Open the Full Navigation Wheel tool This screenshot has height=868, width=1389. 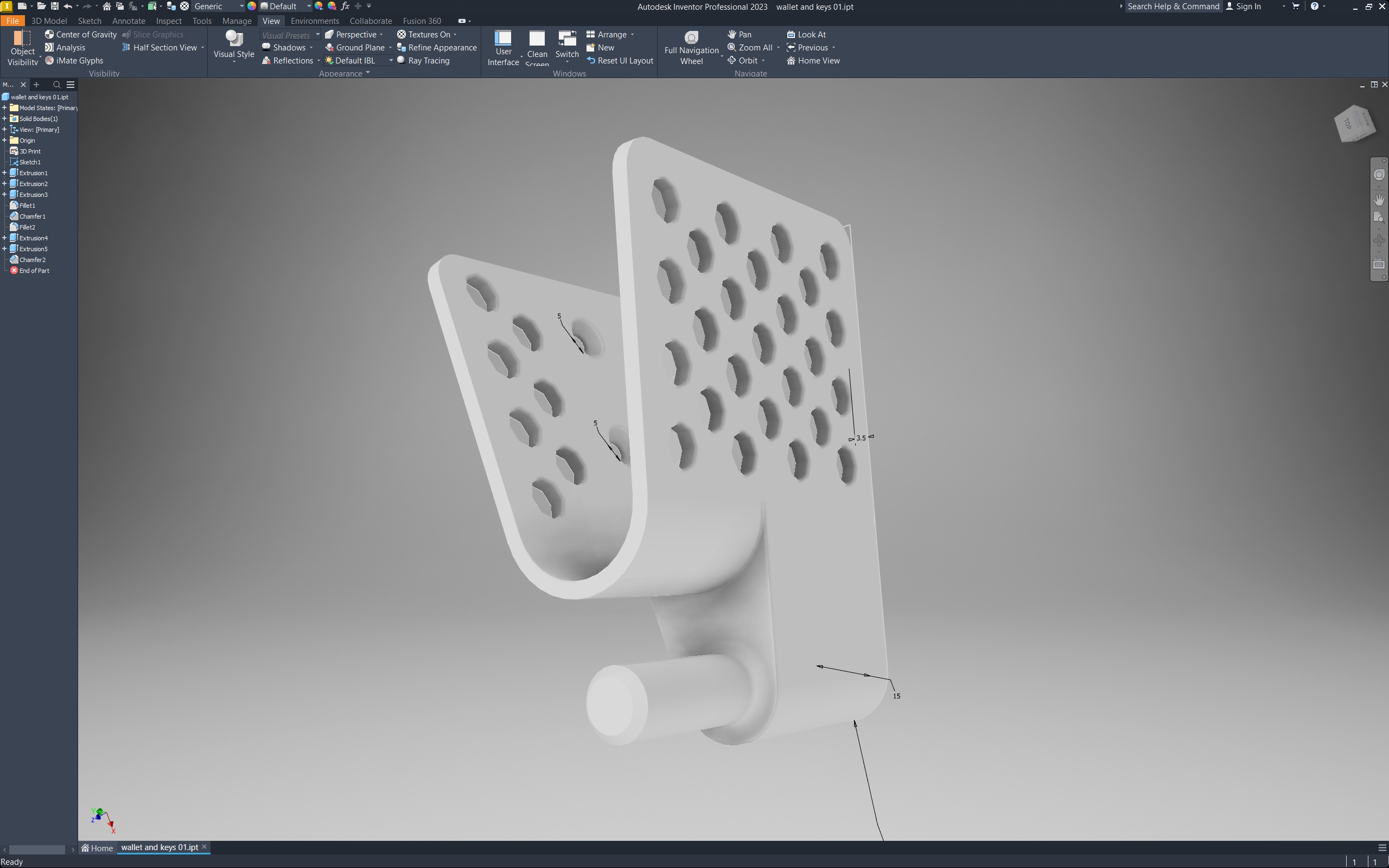[x=691, y=48]
